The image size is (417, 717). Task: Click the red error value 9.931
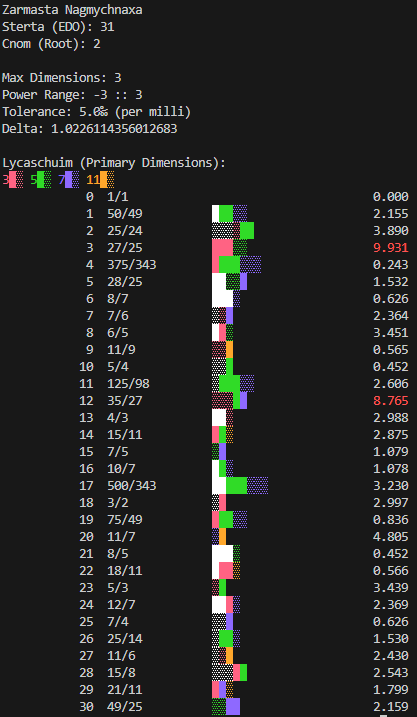pos(390,248)
